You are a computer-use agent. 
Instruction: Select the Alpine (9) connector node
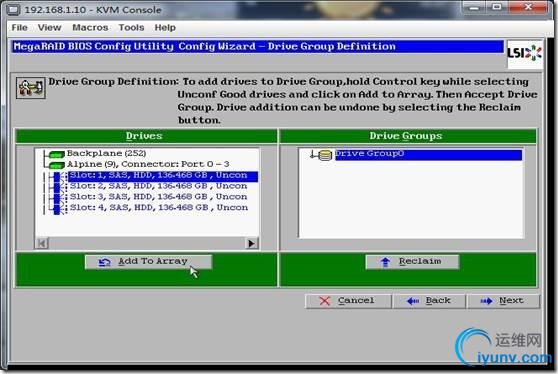148,164
